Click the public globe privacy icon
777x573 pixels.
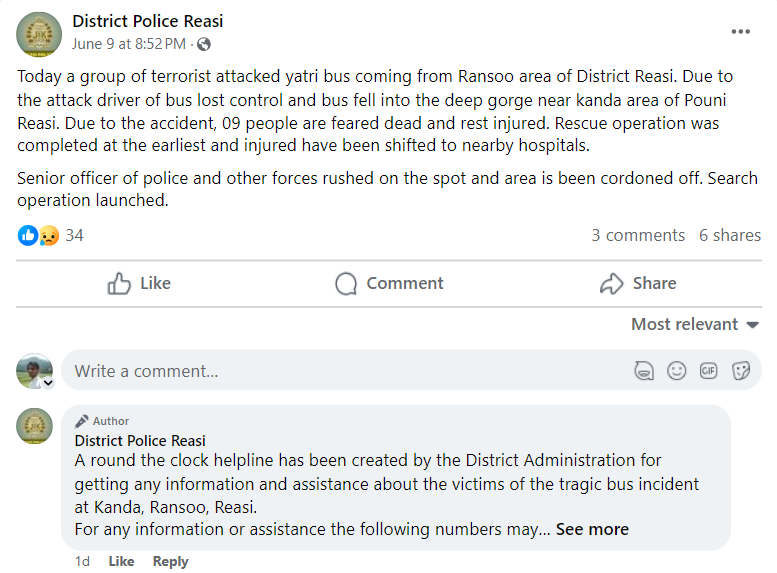point(205,44)
